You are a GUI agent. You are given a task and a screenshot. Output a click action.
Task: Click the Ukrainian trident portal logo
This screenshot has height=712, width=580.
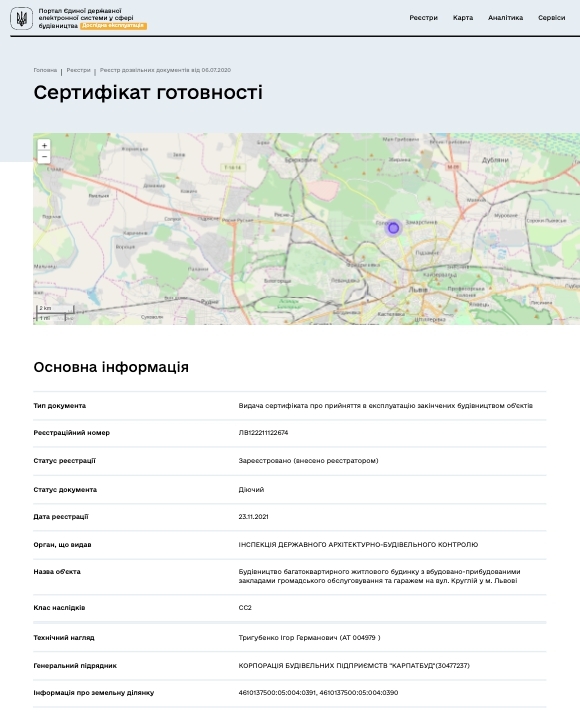[21, 18]
